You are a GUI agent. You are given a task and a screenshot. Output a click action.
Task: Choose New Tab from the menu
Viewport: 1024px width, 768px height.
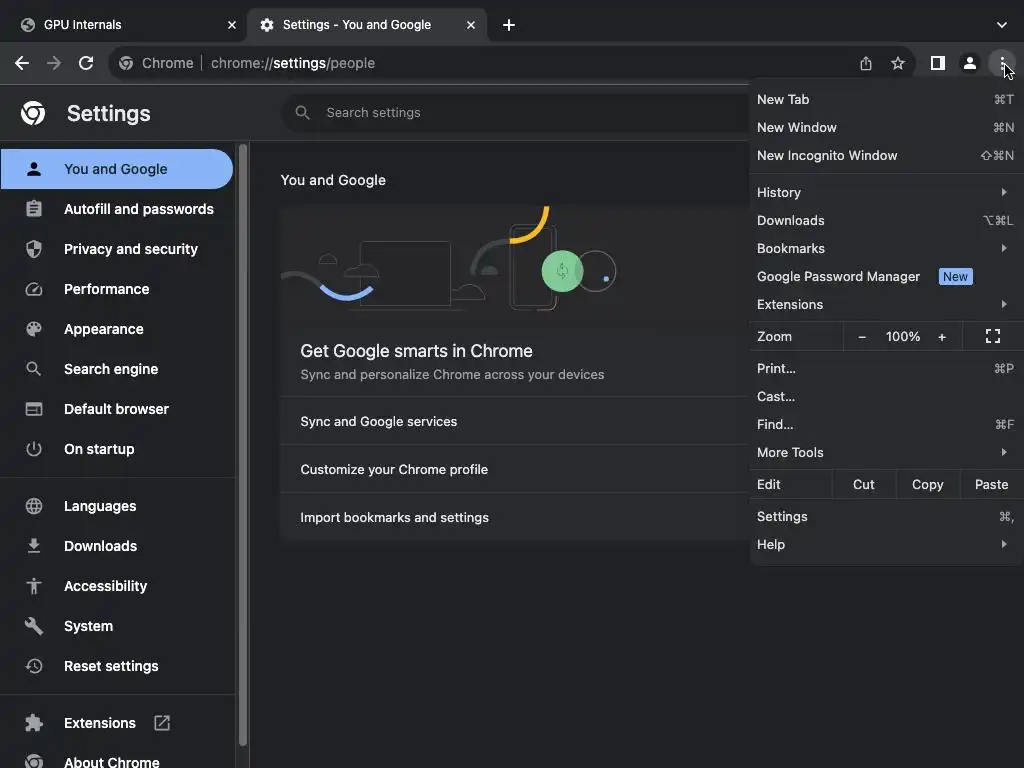886,99
